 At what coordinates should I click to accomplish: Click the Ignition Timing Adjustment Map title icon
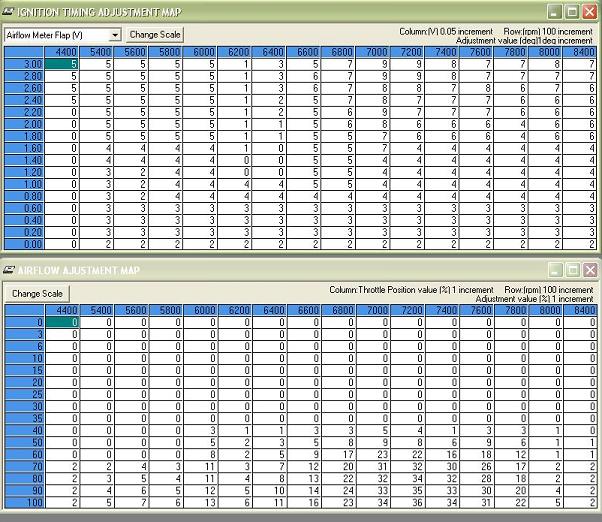point(8,12)
